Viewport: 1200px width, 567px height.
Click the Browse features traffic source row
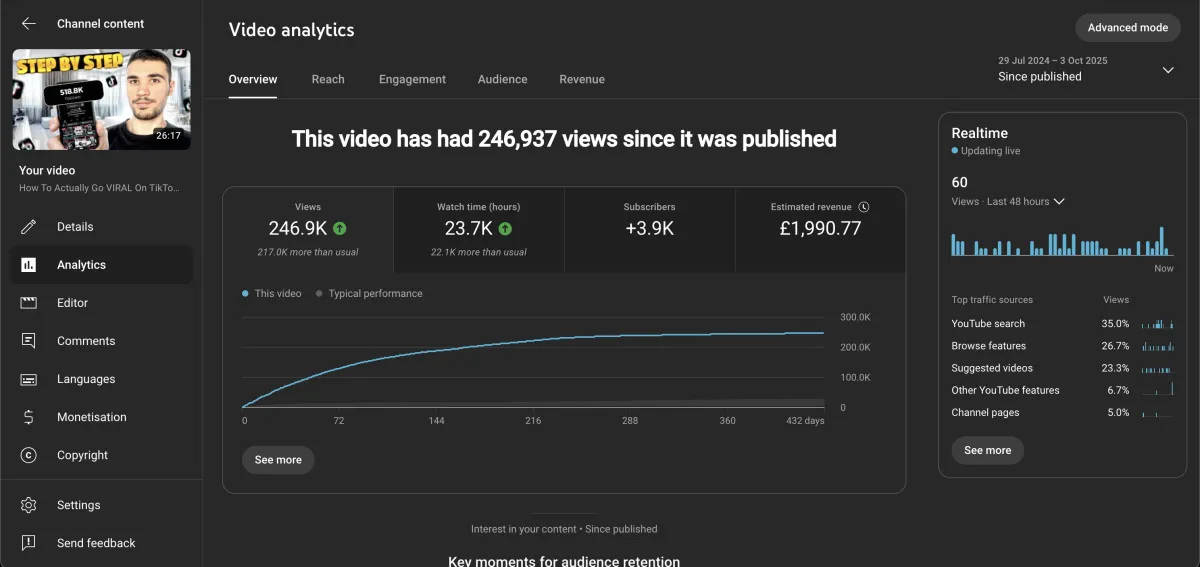[1063, 346]
